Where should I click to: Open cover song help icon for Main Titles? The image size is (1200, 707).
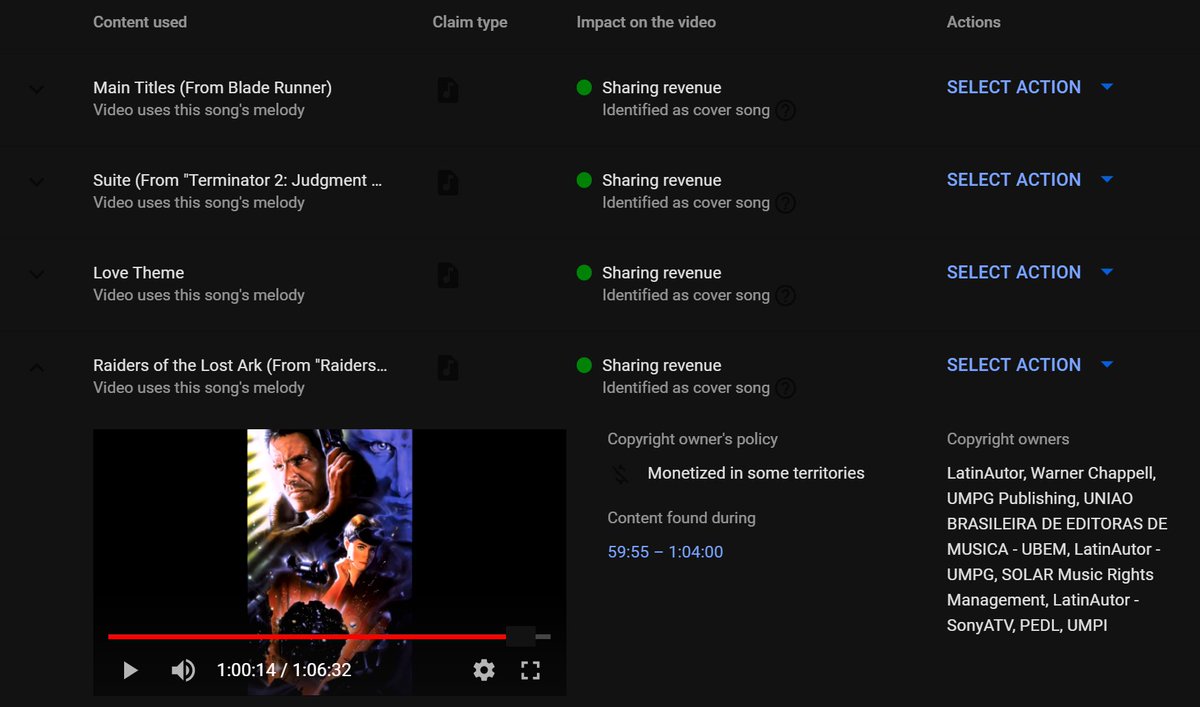point(786,111)
